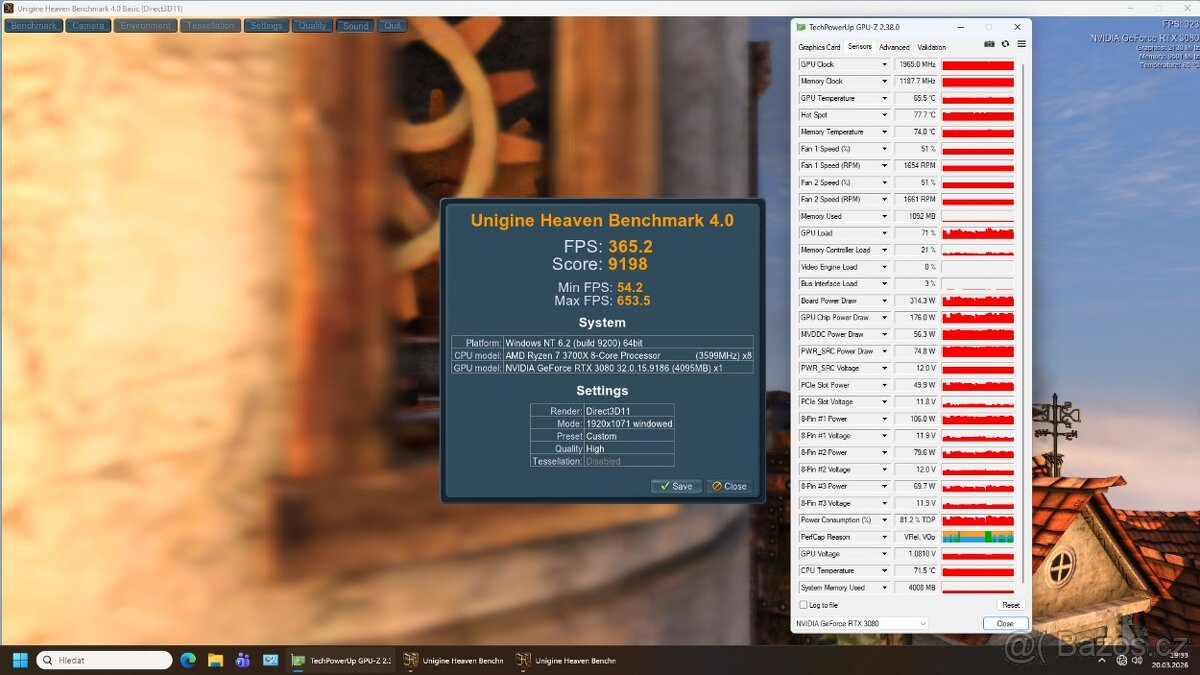Enable the Log to file checkbox
This screenshot has width=1200, height=675.
pyautogui.click(x=801, y=604)
